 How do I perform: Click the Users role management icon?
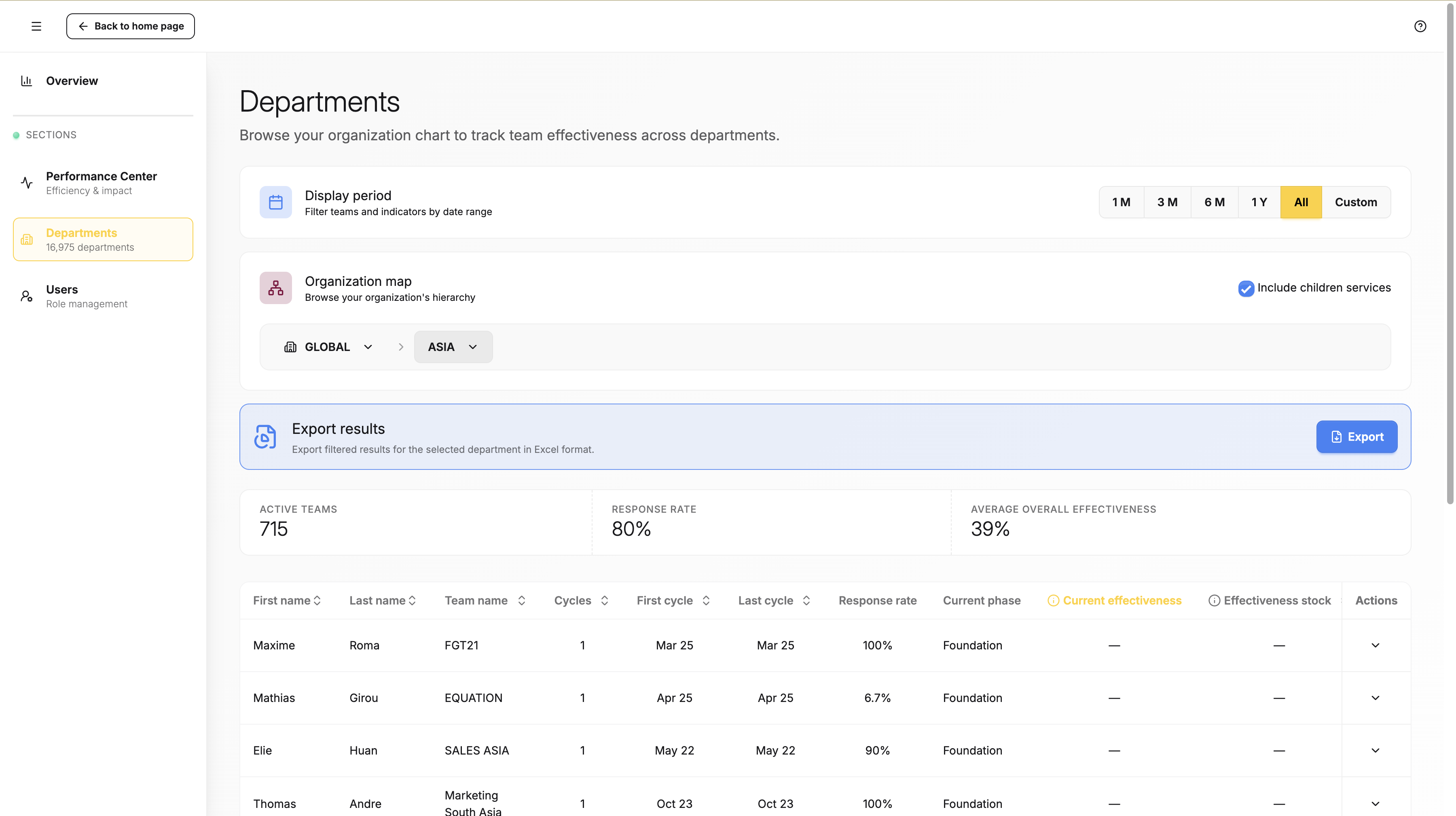tap(27, 296)
